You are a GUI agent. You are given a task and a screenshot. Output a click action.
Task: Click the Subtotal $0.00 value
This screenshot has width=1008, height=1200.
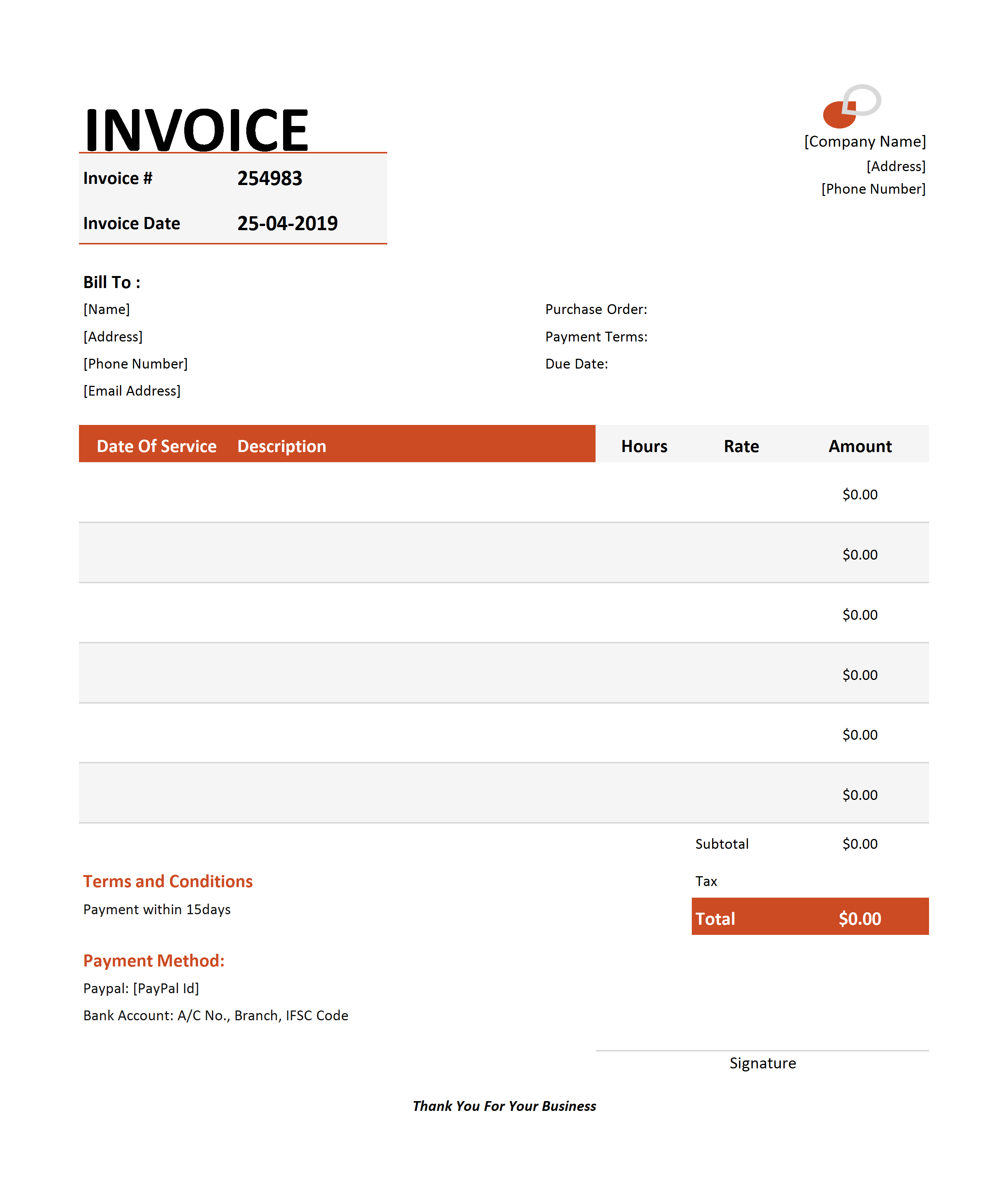[860, 844]
